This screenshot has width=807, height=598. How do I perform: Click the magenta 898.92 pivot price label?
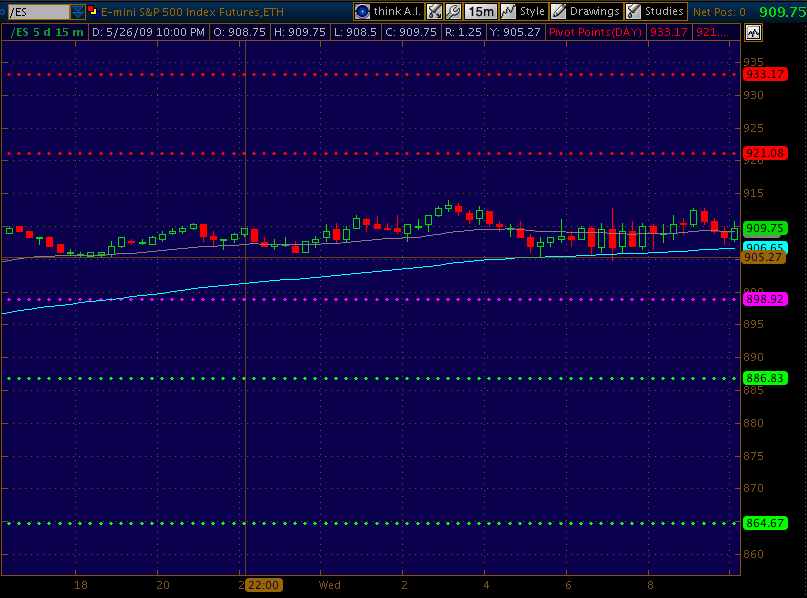pos(764,299)
